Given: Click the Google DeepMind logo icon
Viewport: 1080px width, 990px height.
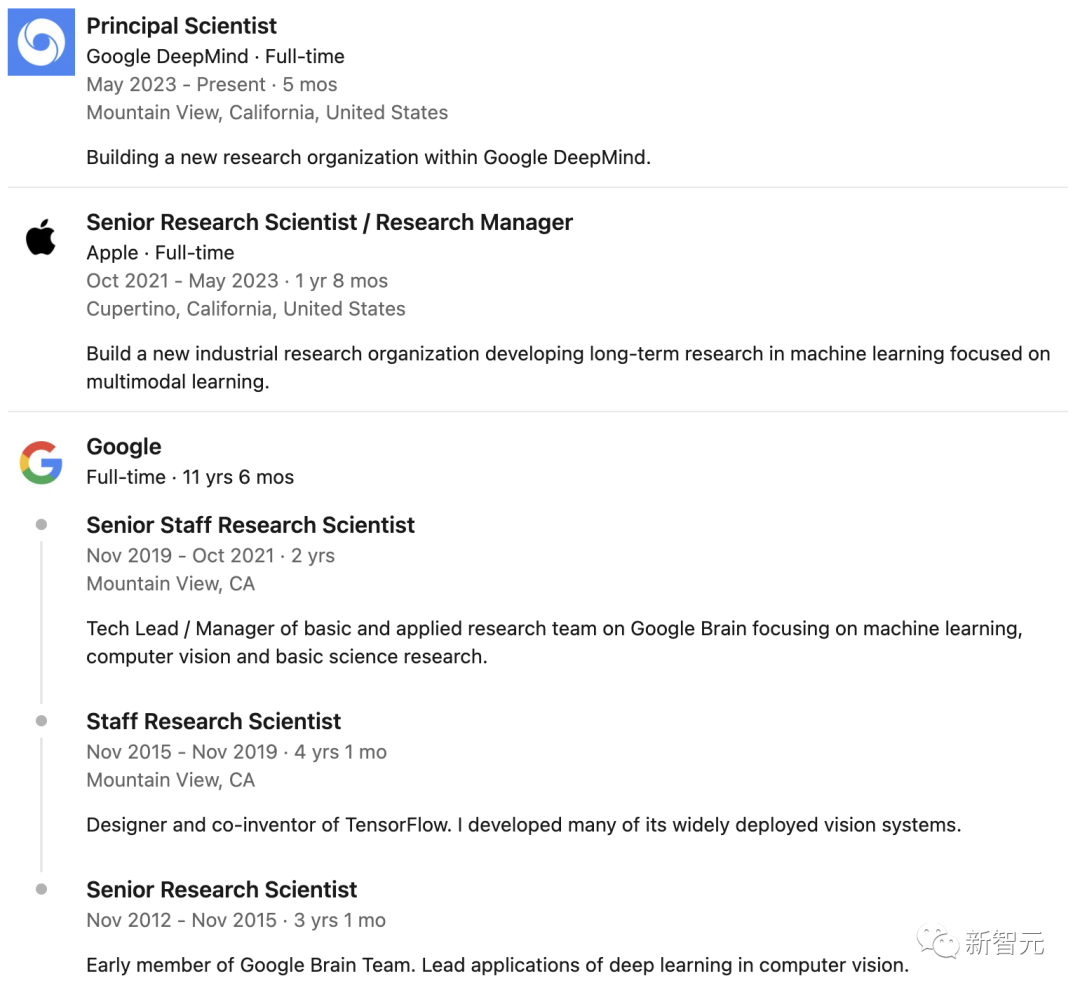Looking at the screenshot, I should [41, 42].
